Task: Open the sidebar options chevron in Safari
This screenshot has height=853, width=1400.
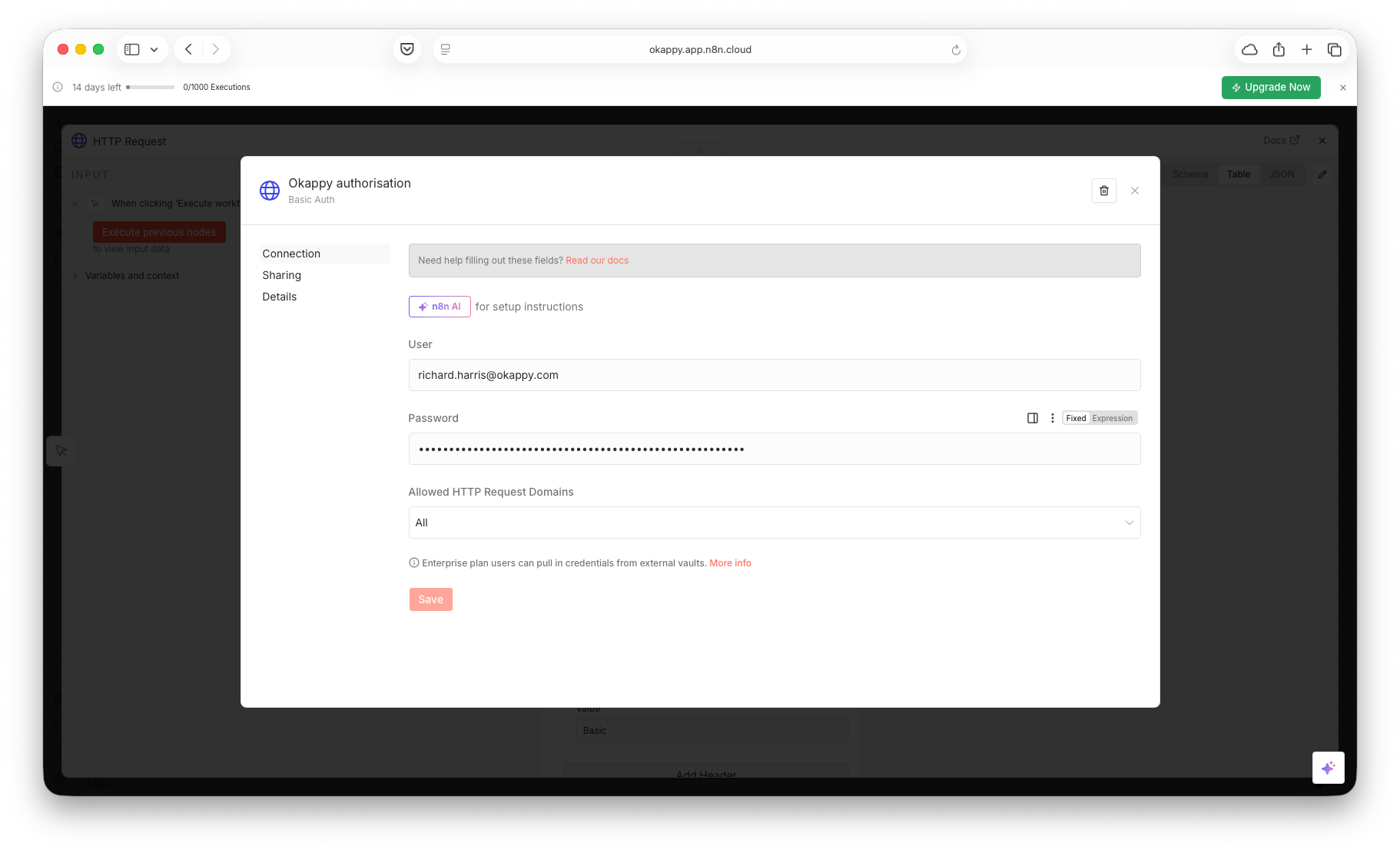Action: [x=154, y=49]
